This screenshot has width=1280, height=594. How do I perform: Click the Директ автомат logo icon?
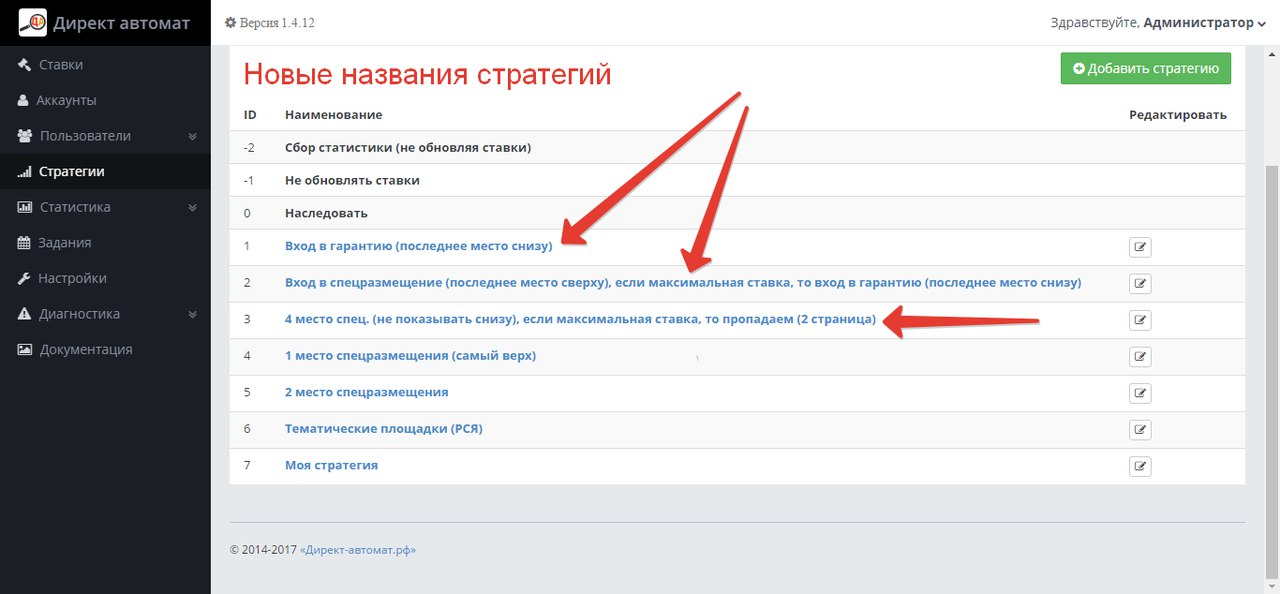pos(33,22)
